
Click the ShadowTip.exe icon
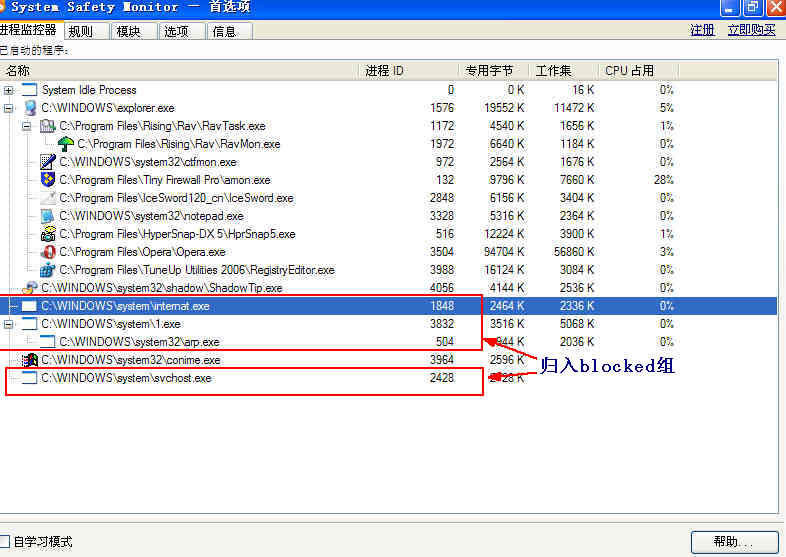coord(30,288)
